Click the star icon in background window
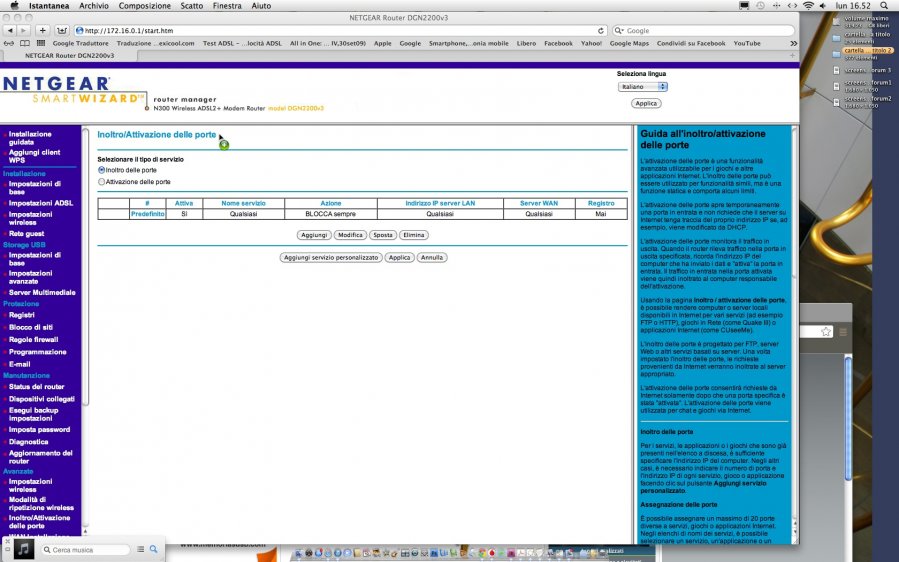The width and height of the screenshot is (899, 562). pyautogui.click(x=826, y=331)
